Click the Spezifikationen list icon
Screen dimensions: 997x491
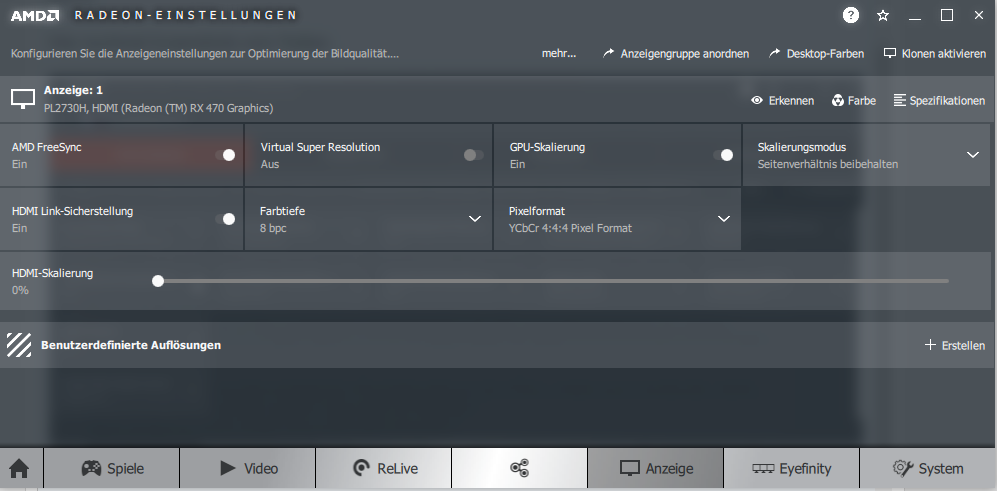(x=899, y=100)
